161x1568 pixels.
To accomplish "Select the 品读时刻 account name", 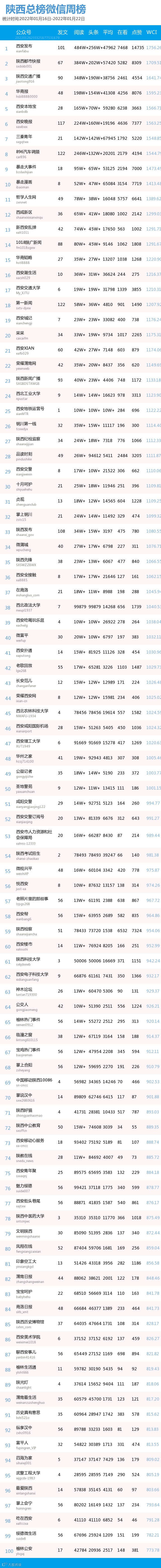I will pyautogui.click(x=24, y=454).
